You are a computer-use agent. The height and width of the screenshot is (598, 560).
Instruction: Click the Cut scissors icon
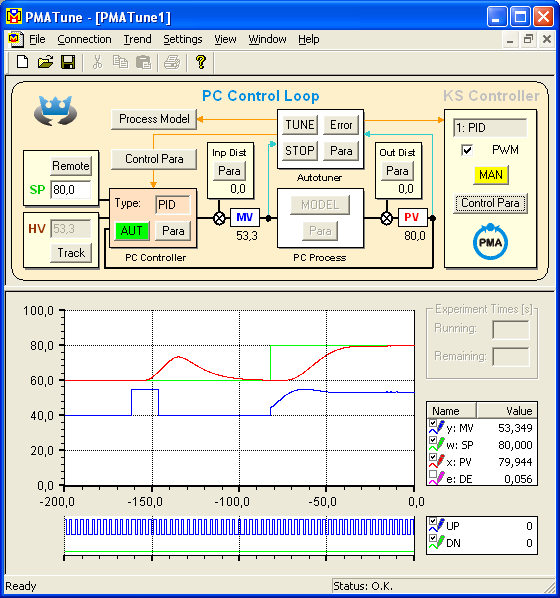tap(98, 62)
